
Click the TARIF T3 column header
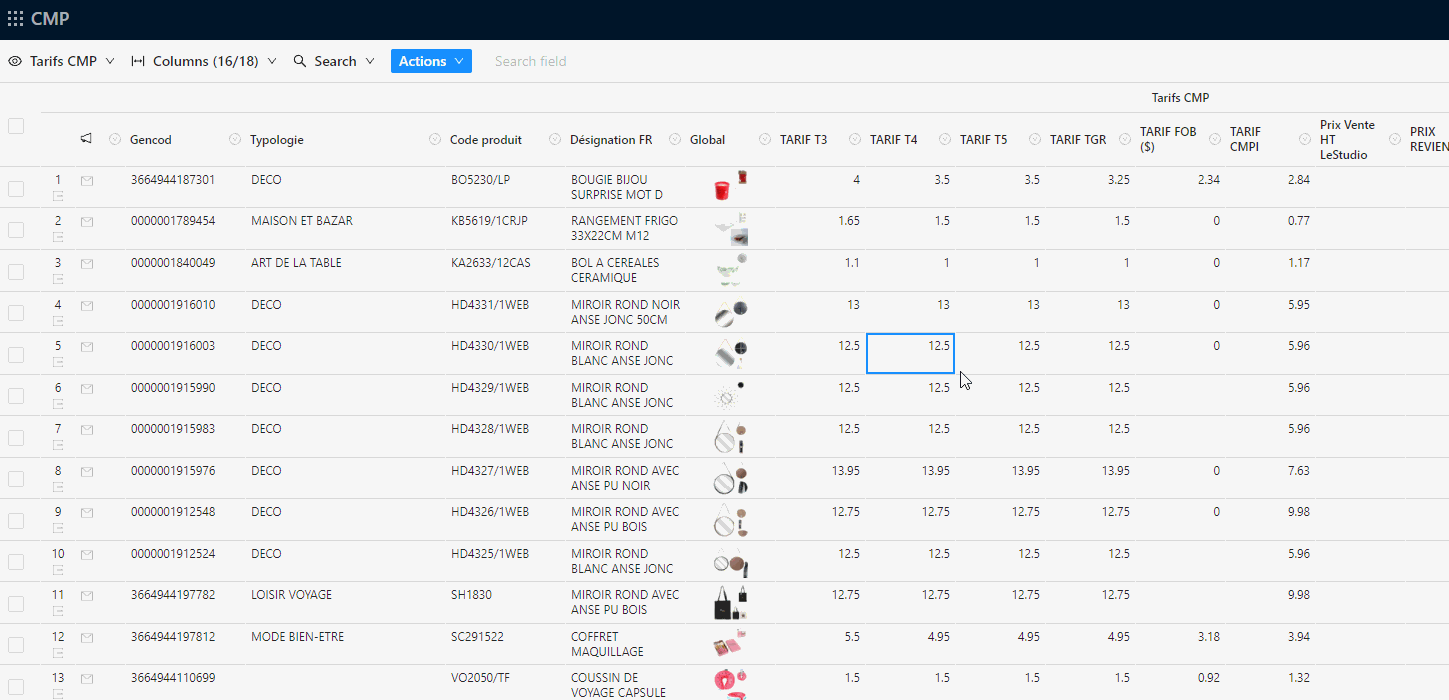(803, 139)
